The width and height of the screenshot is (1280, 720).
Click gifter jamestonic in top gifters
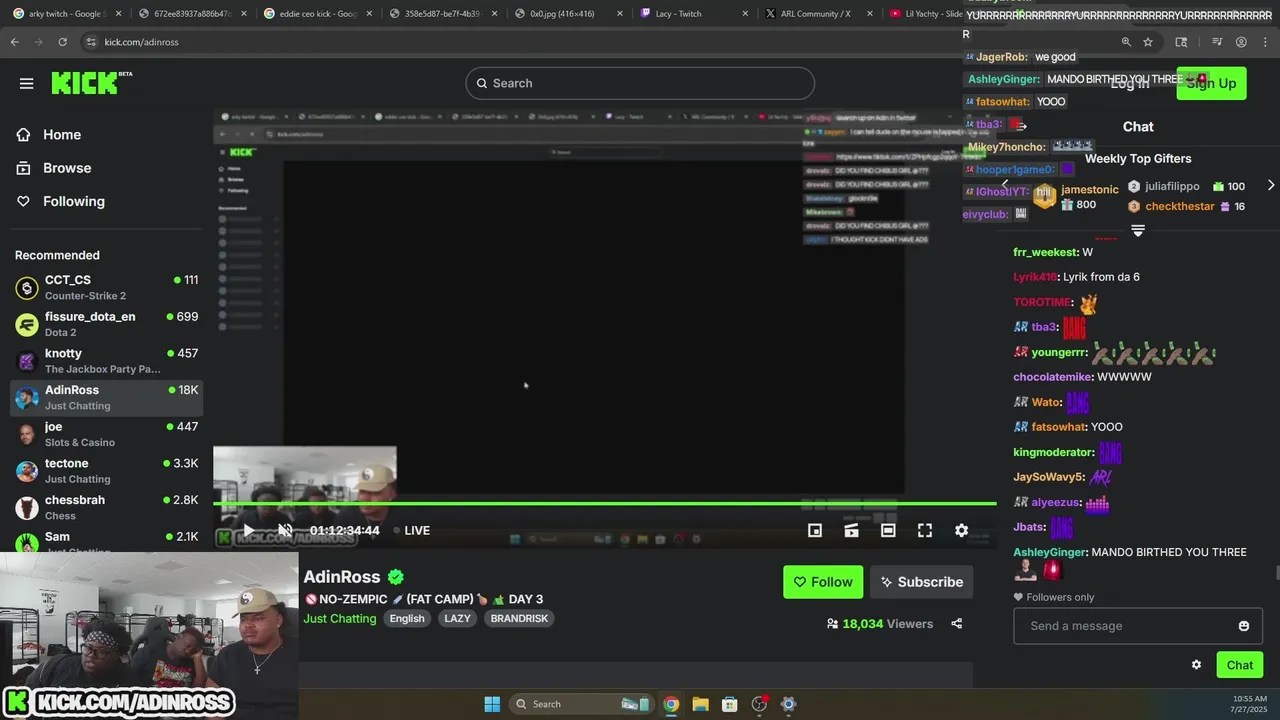click(1090, 189)
